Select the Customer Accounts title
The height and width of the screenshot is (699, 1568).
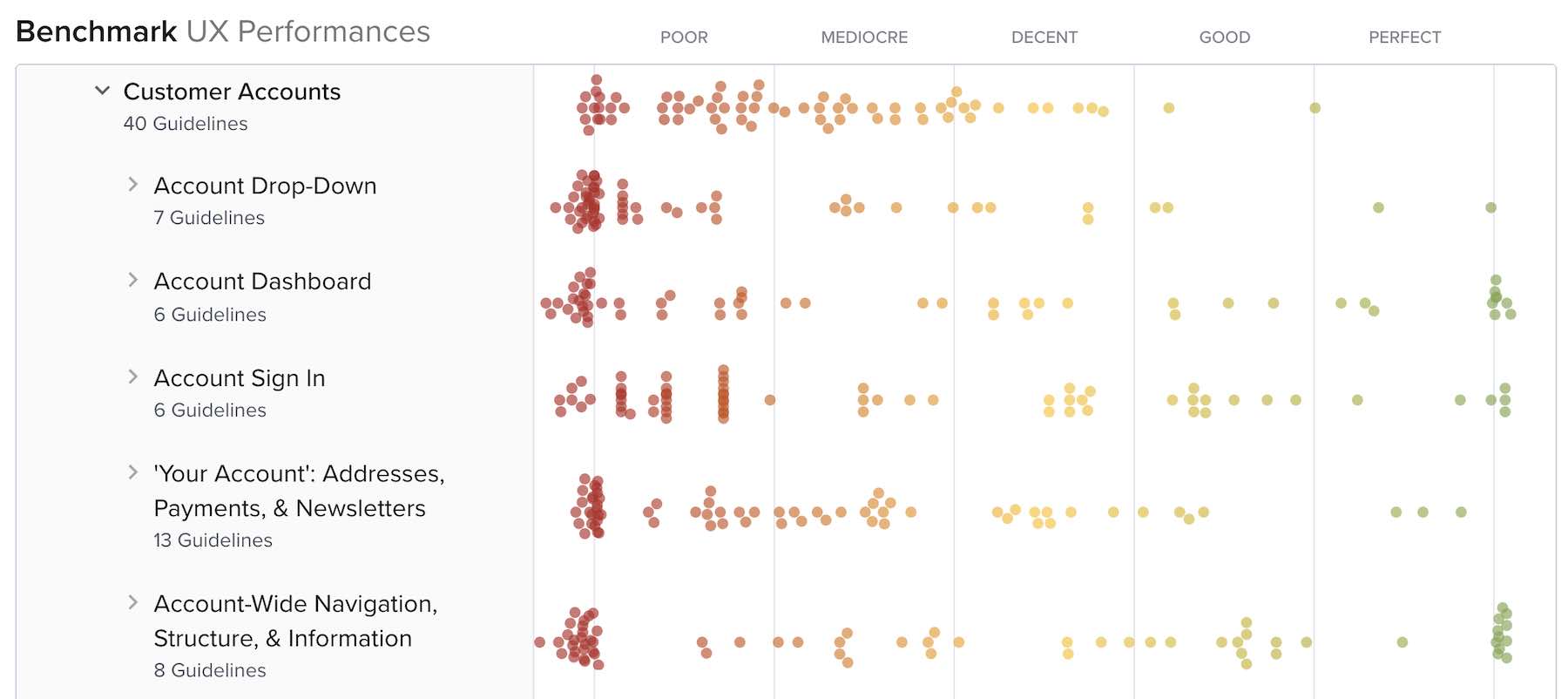pyautogui.click(x=232, y=92)
